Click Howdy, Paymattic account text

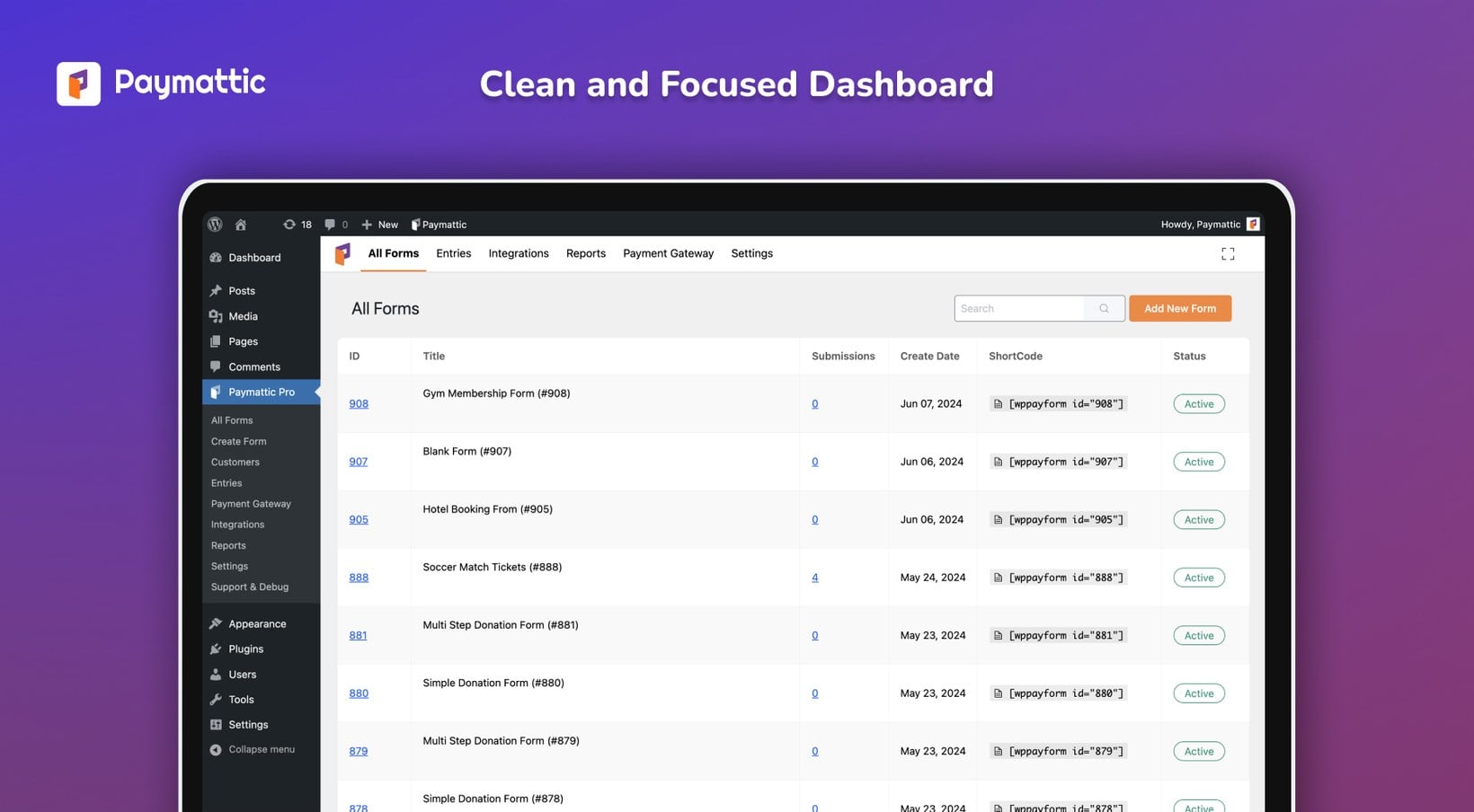coord(1201,225)
